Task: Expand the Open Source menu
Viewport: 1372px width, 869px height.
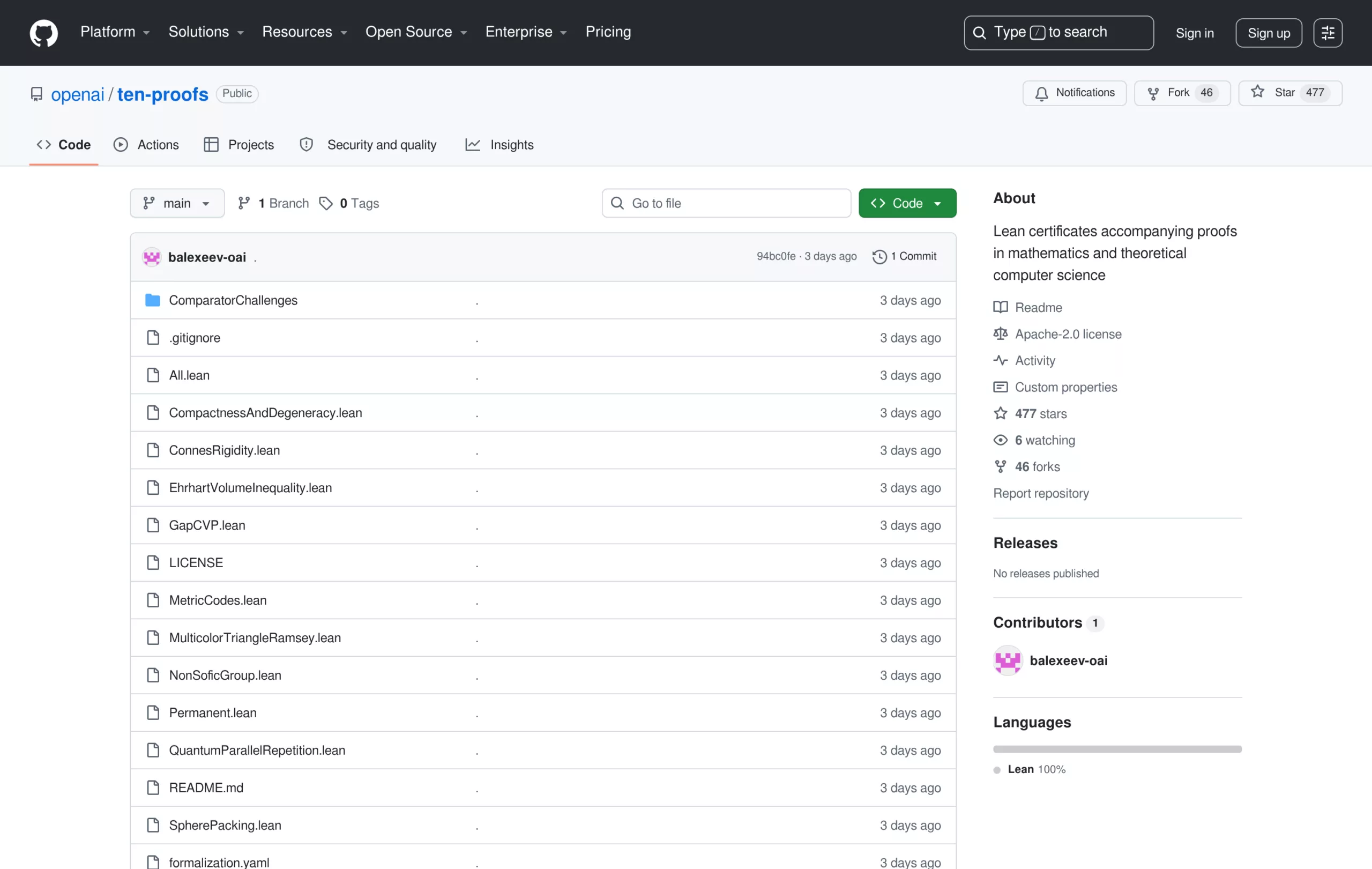Action: pyautogui.click(x=416, y=32)
